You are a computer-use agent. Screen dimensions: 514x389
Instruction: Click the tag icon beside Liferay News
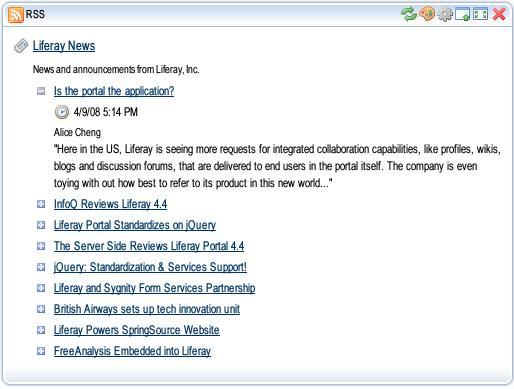point(21,46)
